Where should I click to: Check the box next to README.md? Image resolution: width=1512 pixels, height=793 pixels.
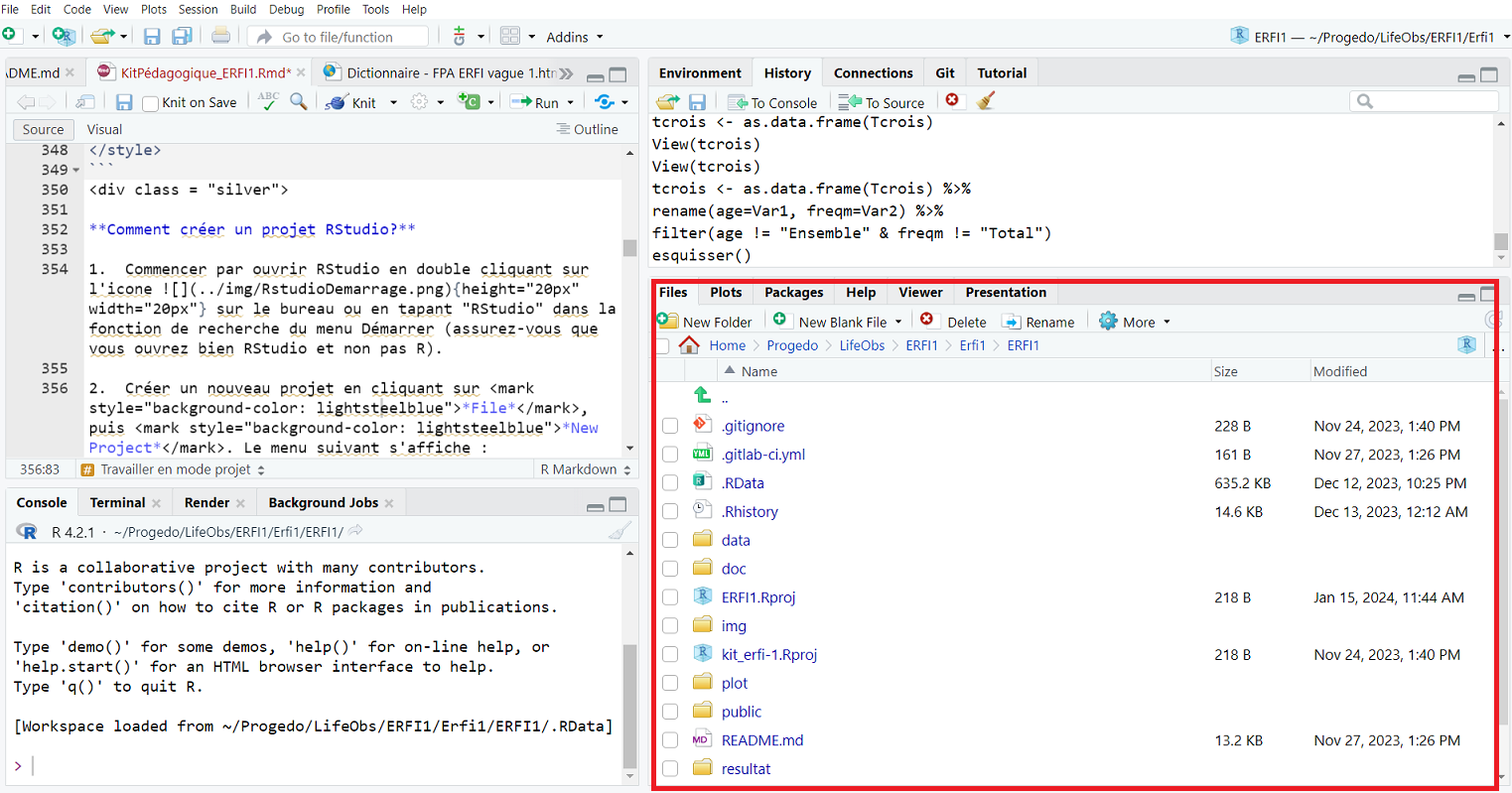(670, 740)
